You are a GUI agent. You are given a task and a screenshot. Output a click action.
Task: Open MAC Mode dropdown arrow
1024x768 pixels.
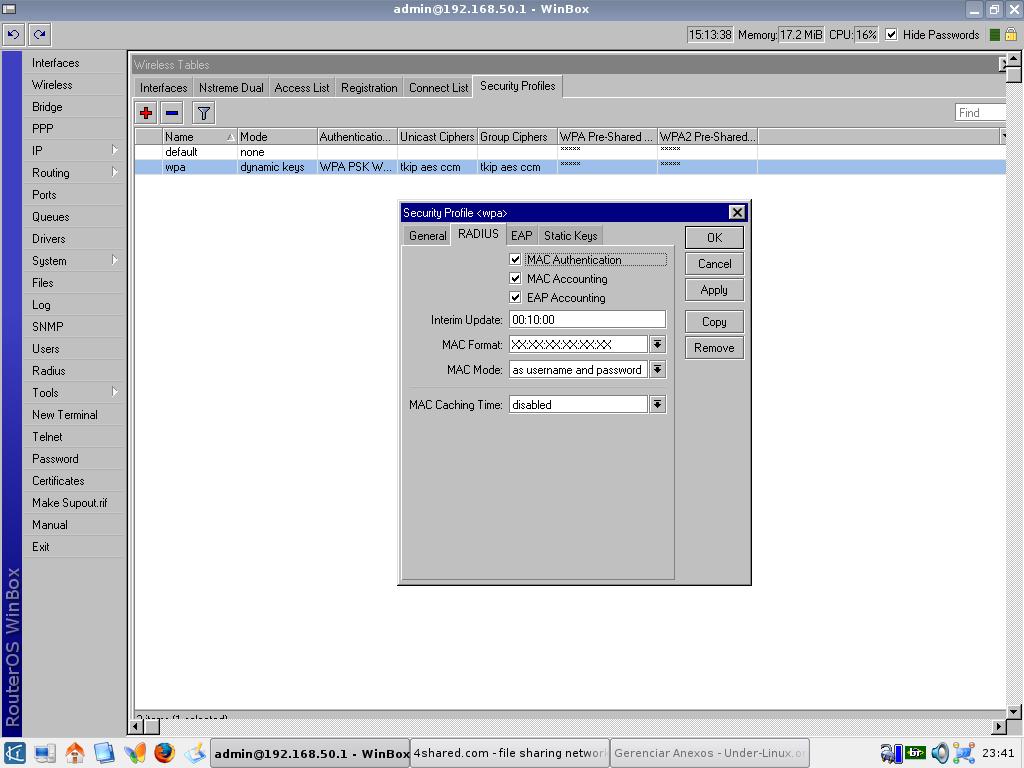tap(658, 370)
